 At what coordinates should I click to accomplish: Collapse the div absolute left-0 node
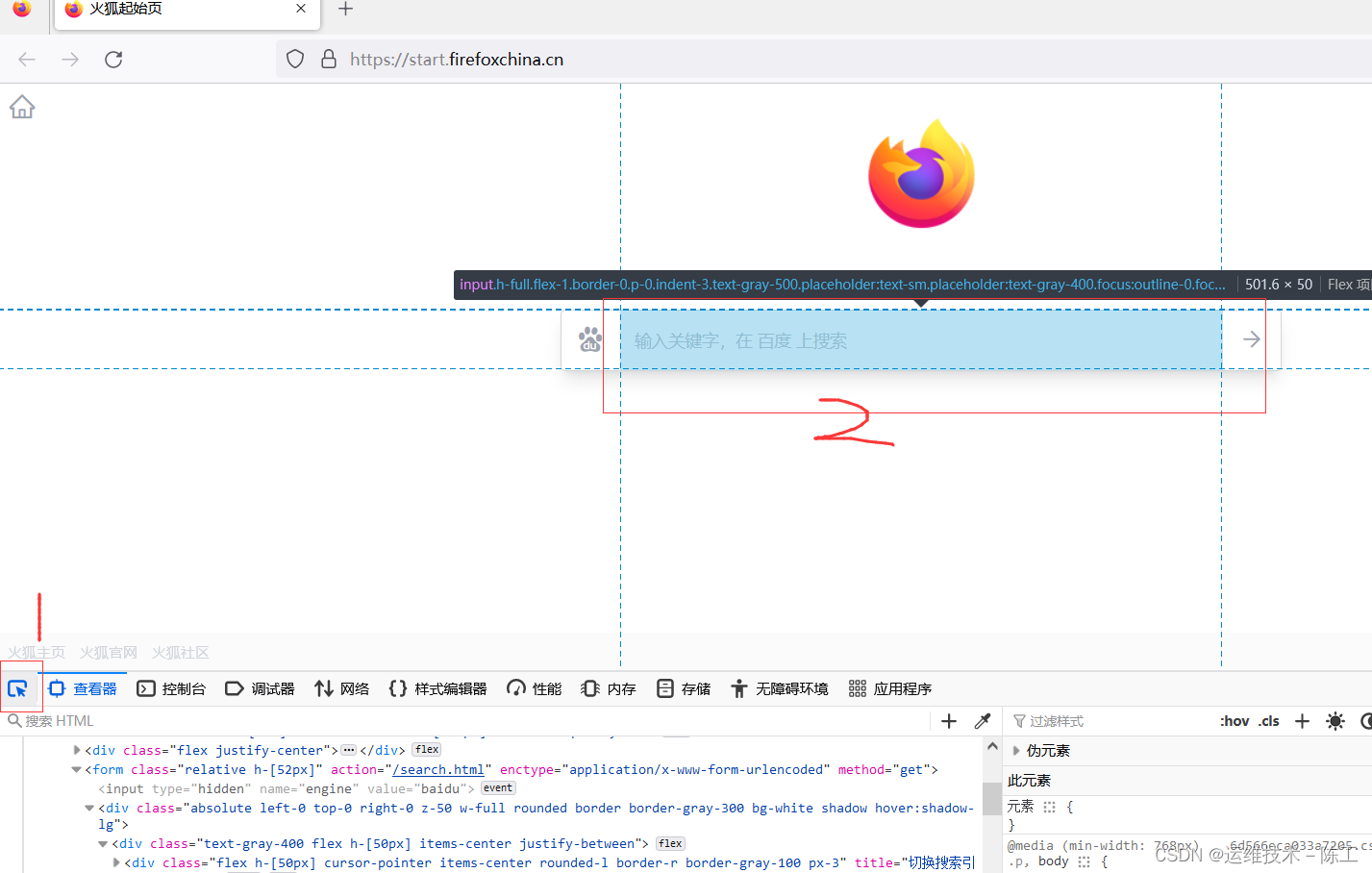[89, 808]
